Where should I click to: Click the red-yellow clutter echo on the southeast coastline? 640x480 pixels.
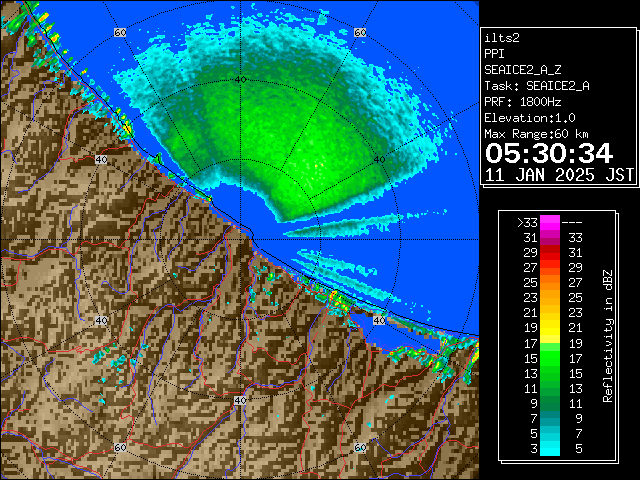tap(338, 300)
